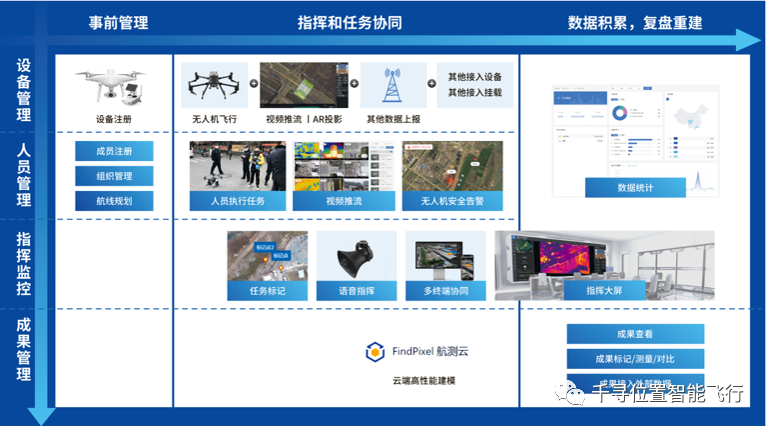This screenshot has width=768, height=427.
Task: Switch to the 事前管理 header tab
Action: (x=116, y=22)
